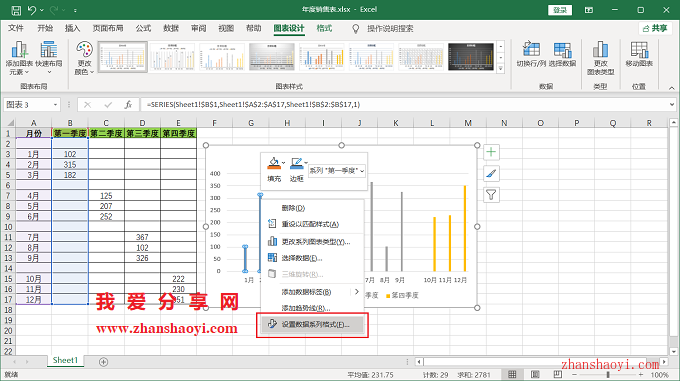Click the Select All corner triangle

10,123
